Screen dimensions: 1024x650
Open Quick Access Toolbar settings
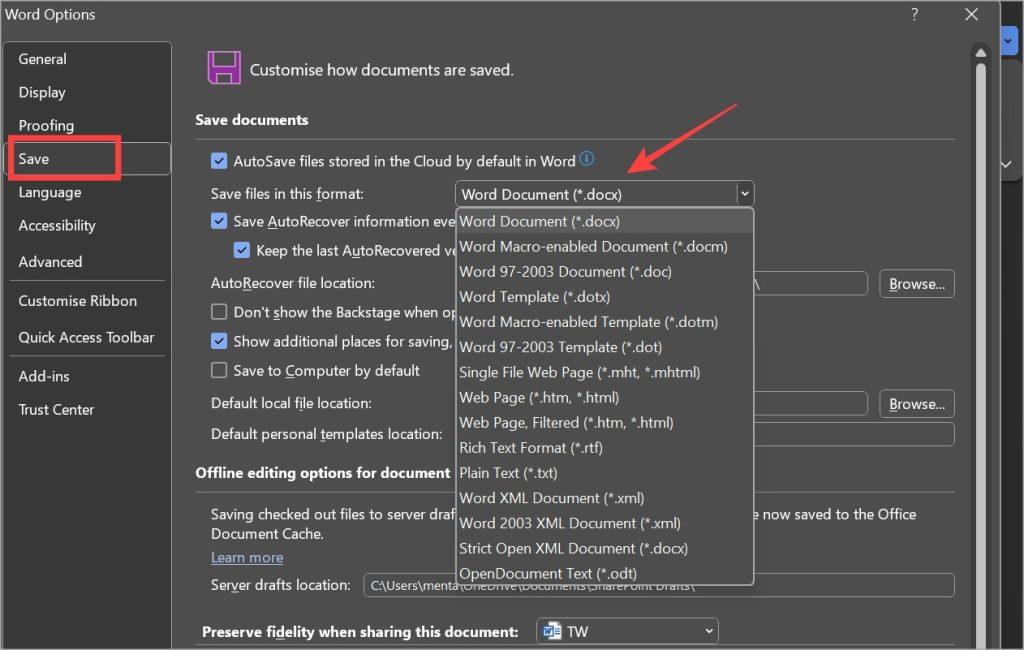pos(88,337)
